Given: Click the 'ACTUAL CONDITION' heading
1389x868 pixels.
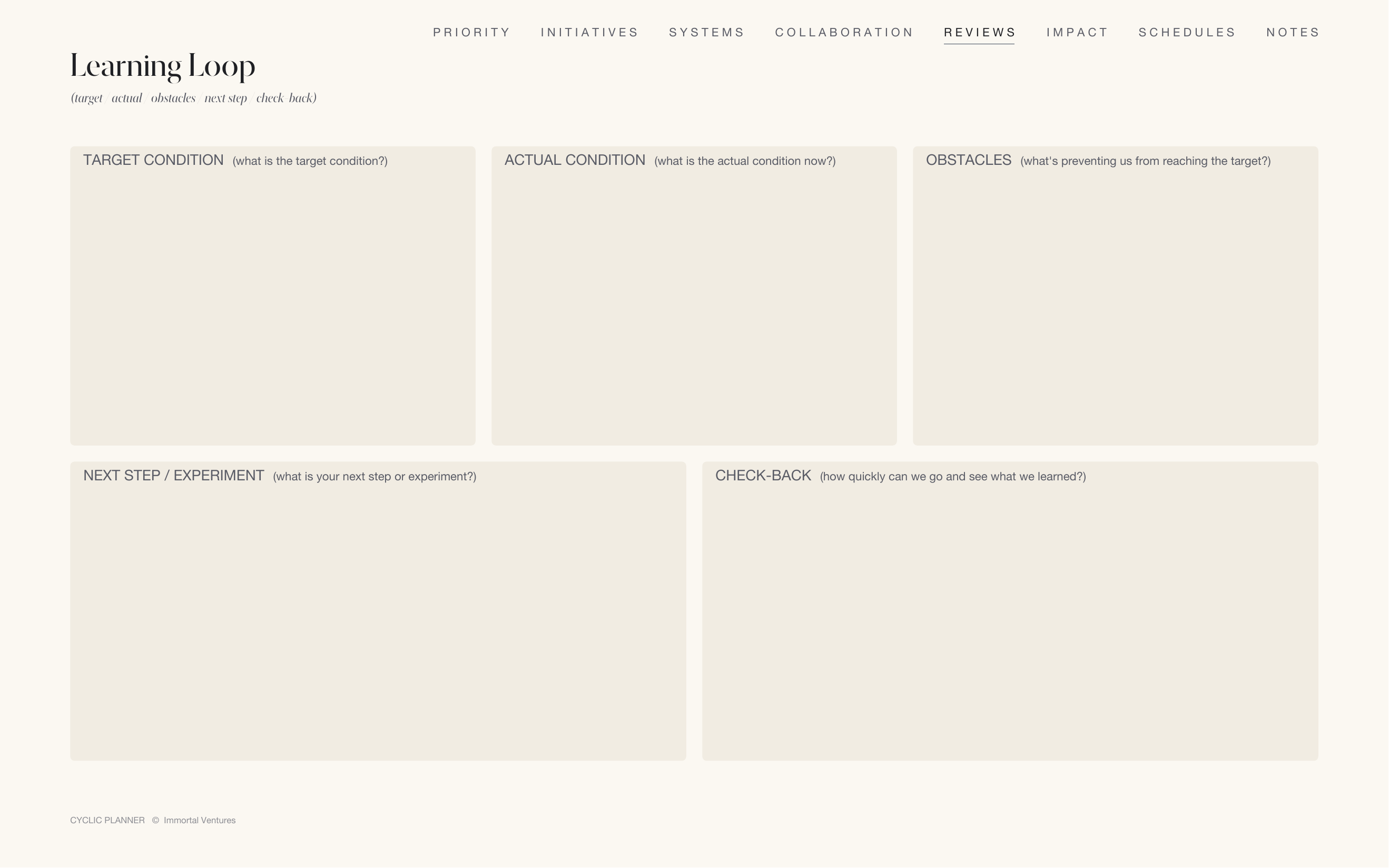Looking at the screenshot, I should tap(575, 160).
